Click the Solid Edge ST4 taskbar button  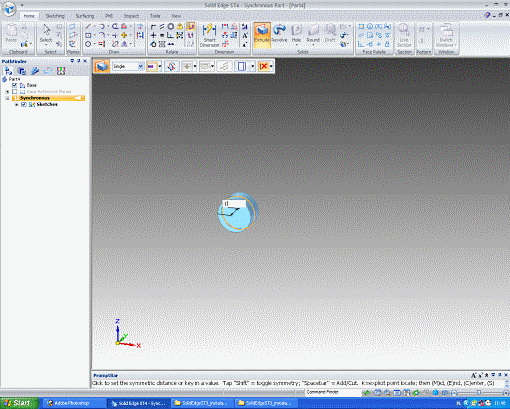tap(139, 403)
